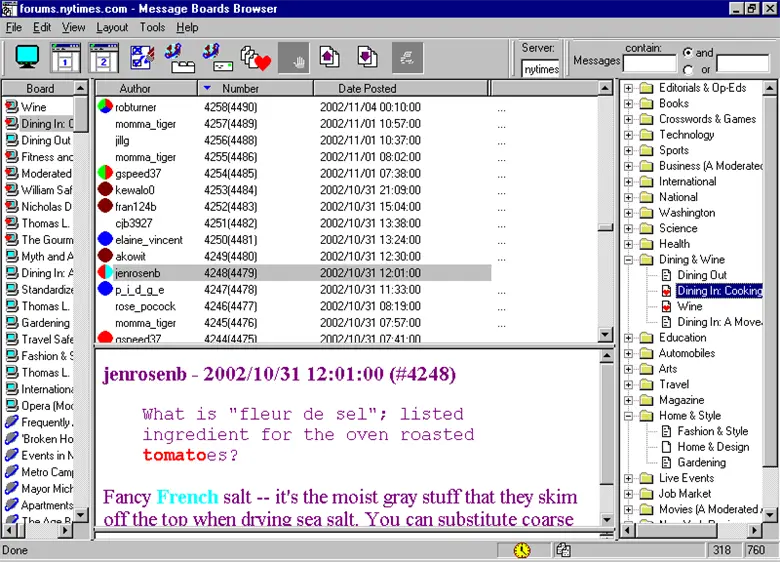Click the first Messages contain text field
Screen dimensions: 780x562
(x=650, y=64)
